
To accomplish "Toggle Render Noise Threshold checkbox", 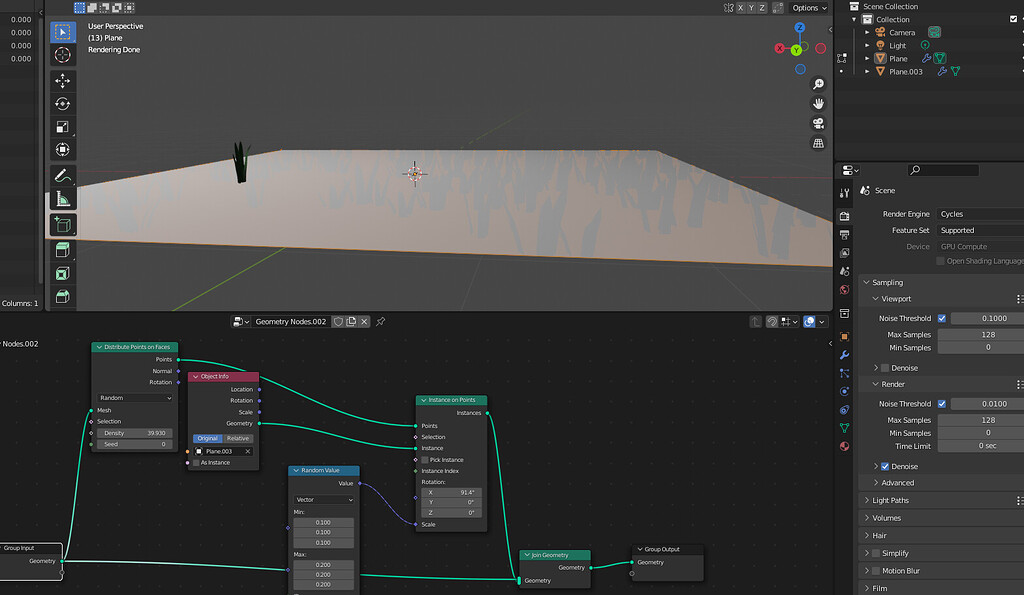I will (x=942, y=404).
